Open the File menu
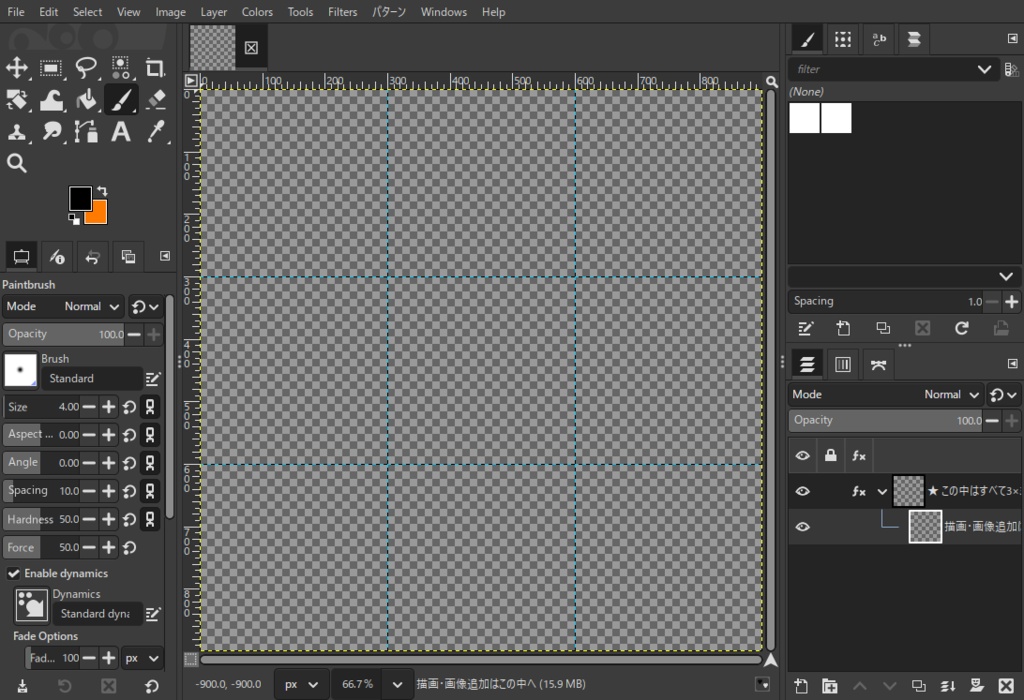Screen dimensions: 1024x700 [16, 12]
